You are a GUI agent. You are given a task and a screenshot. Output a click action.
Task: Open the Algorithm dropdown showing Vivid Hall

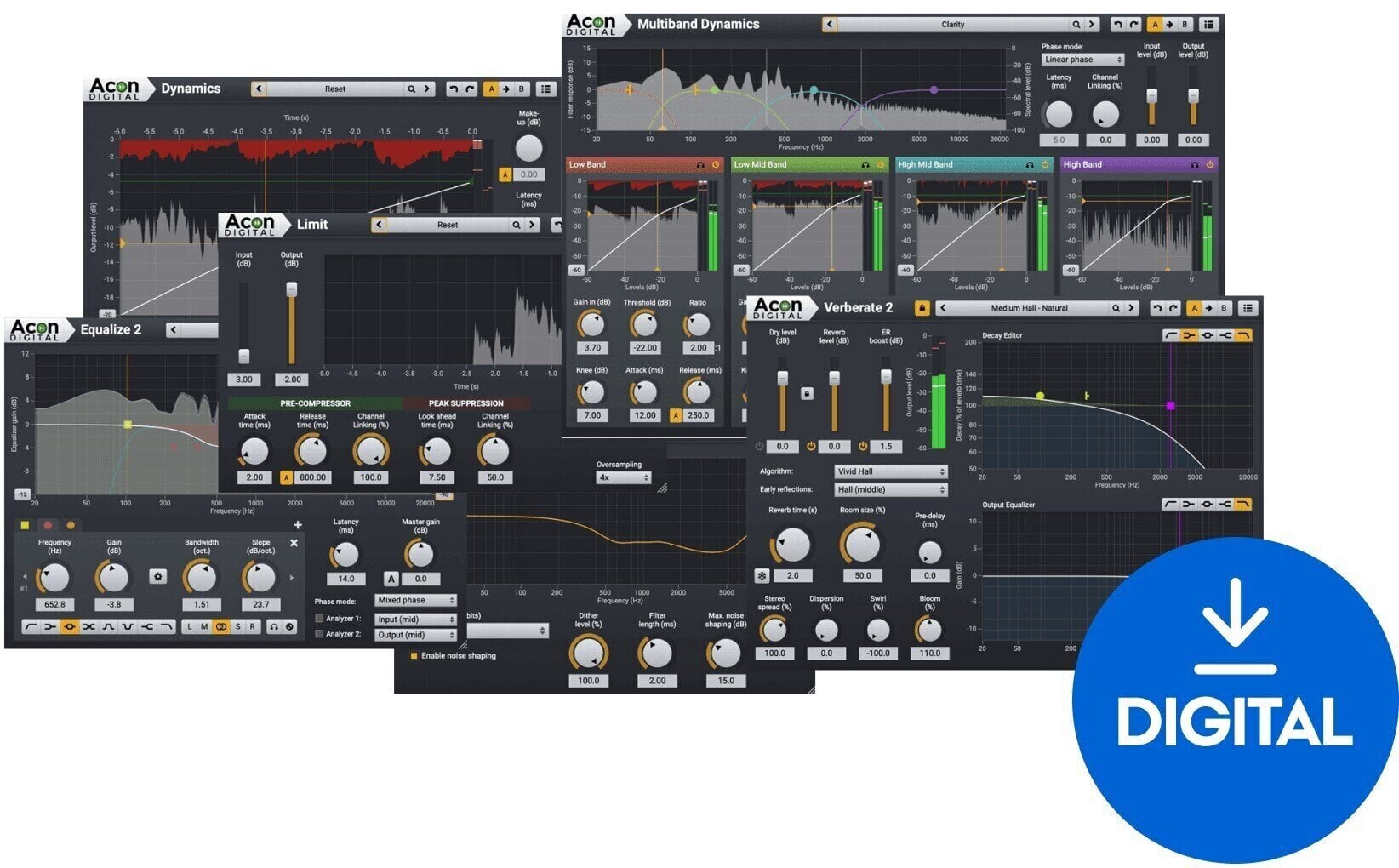click(889, 471)
